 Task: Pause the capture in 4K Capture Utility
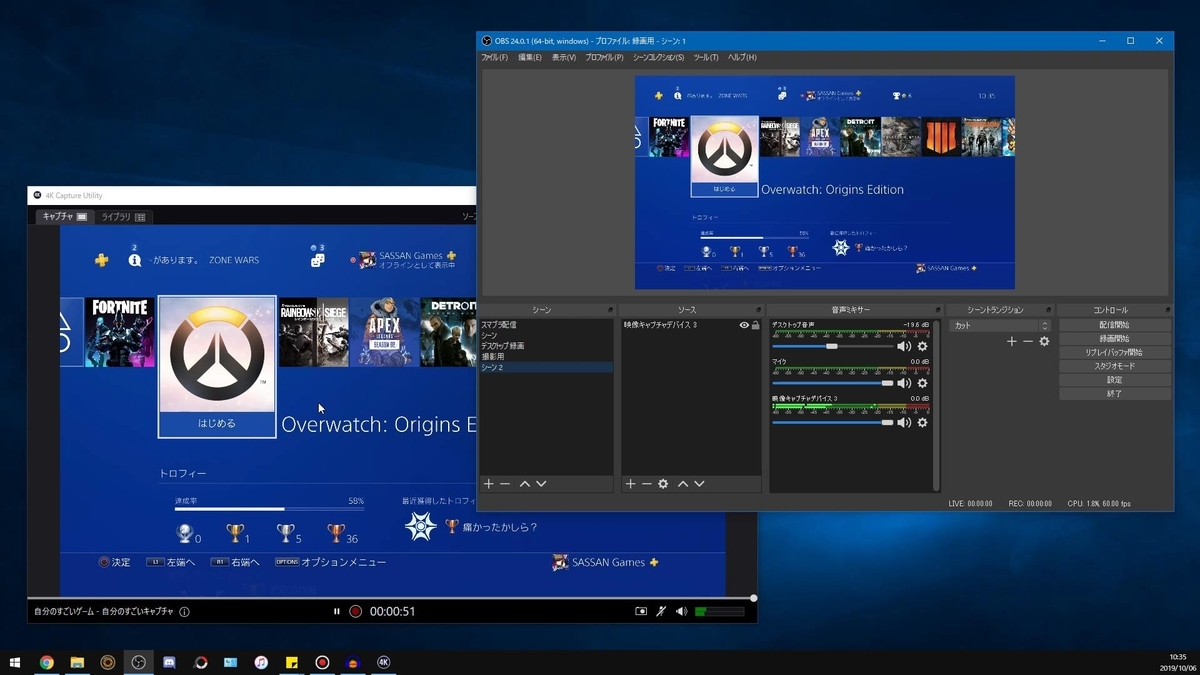tap(337, 611)
